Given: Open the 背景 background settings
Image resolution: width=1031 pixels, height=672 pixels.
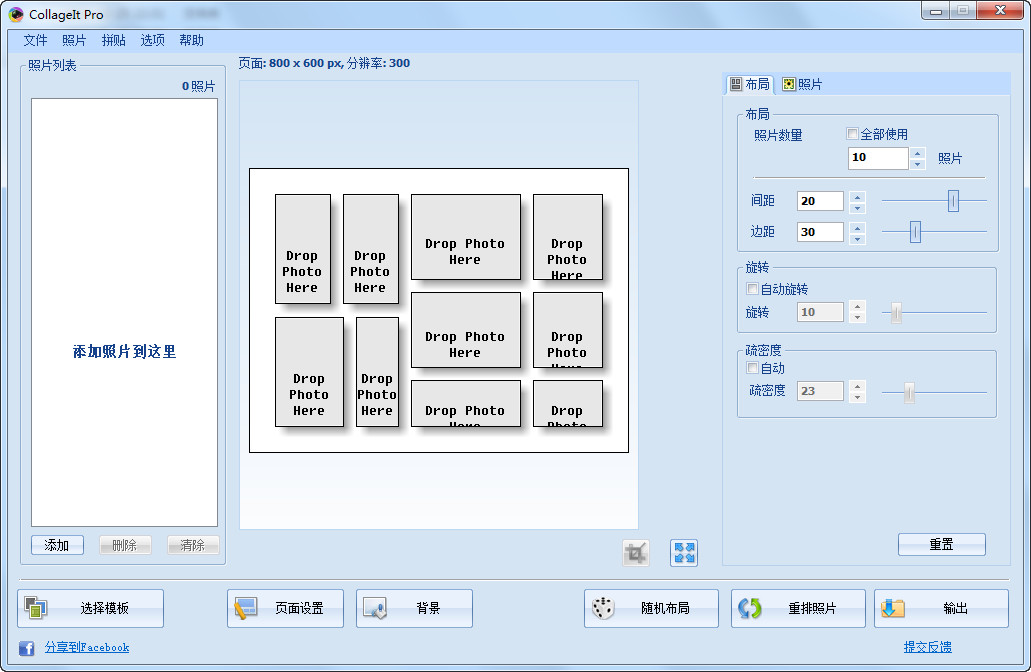Looking at the screenshot, I should [x=414, y=608].
